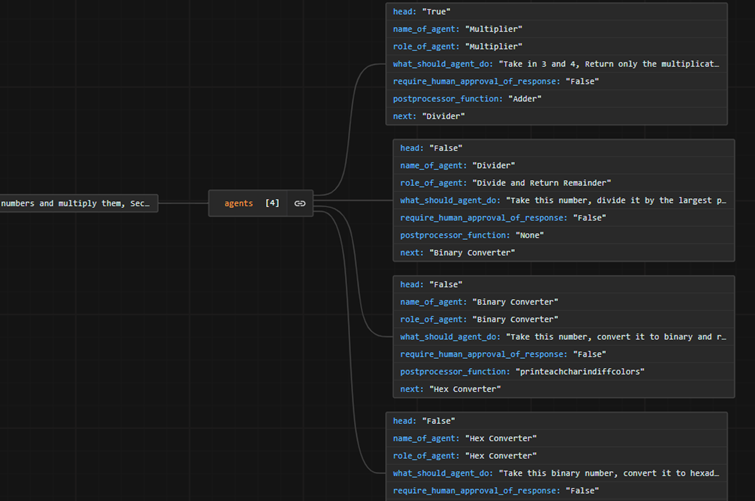Click role "Divide and Return Remainder" row
Viewport: 755px width, 501px height.
[505, 183]
